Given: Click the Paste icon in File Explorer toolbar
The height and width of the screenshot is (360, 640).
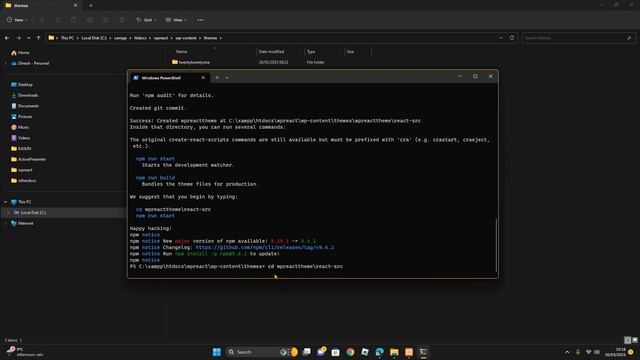Looking at the screenshot, I should point(74,20).
